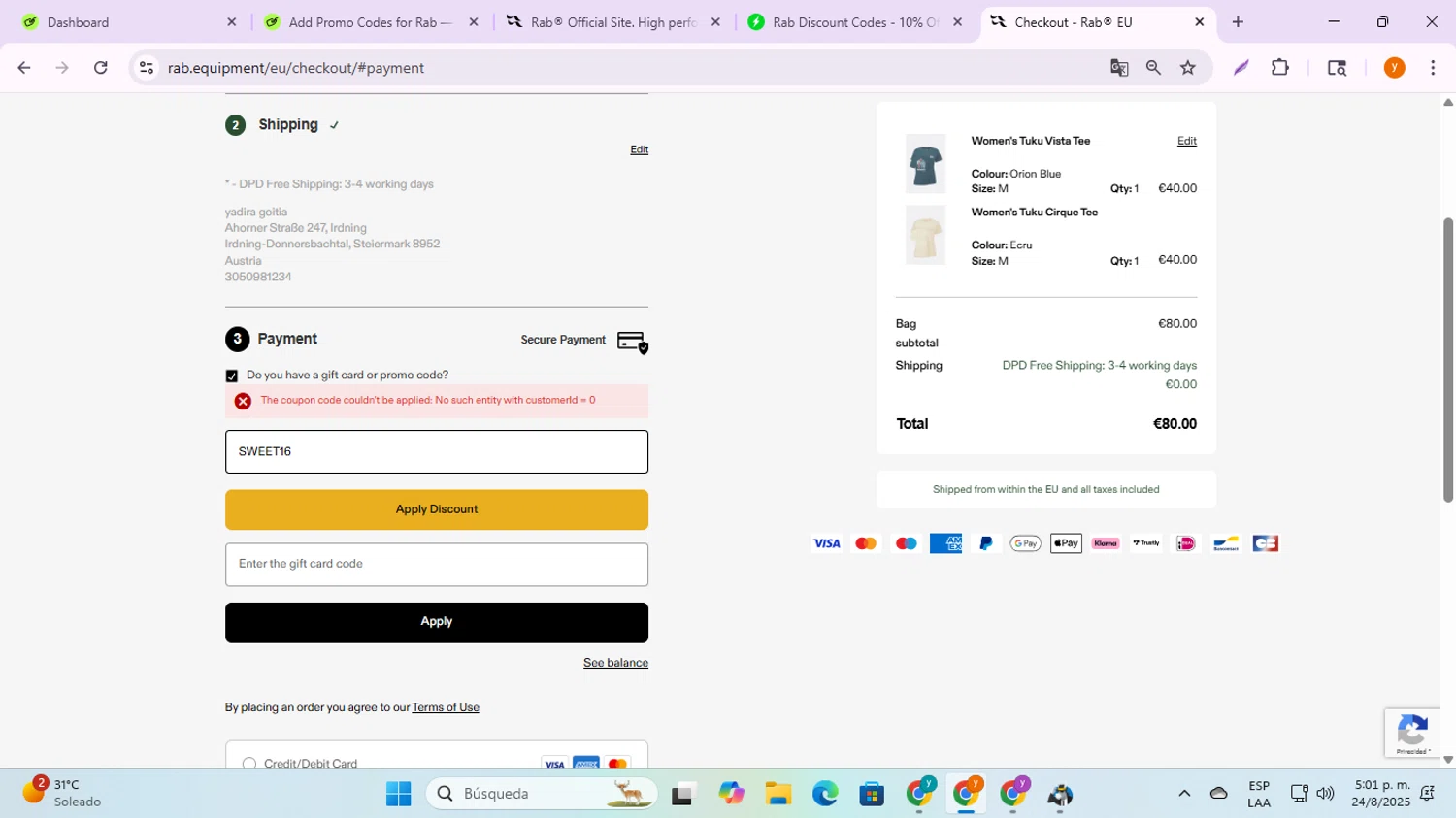Open the site information icon in address bar

pyautogui.click(x=147, y=68)
